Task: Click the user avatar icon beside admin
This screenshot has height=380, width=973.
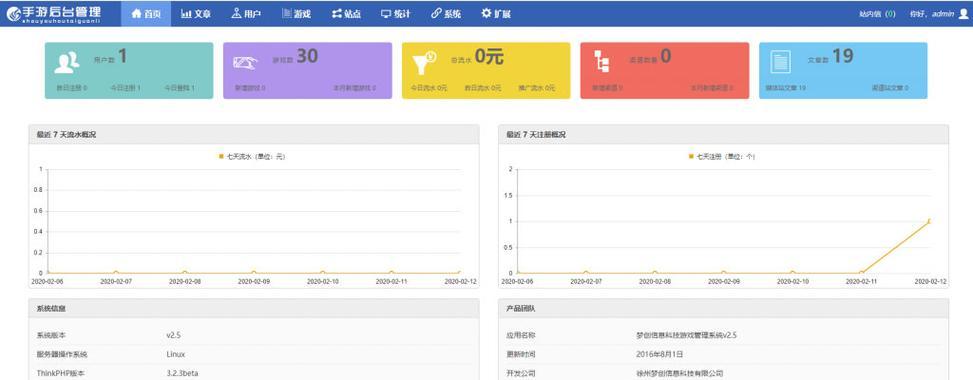Action: (x=963, y=14)
